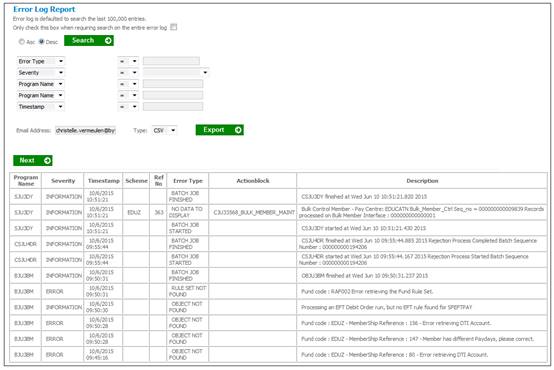Viewport: 554px width, 370px height.
Task: Click the C3J33568_BULK_MEMBER_MAINT actionblock cell
Action: pyautogui.click(x=253, y=212)
